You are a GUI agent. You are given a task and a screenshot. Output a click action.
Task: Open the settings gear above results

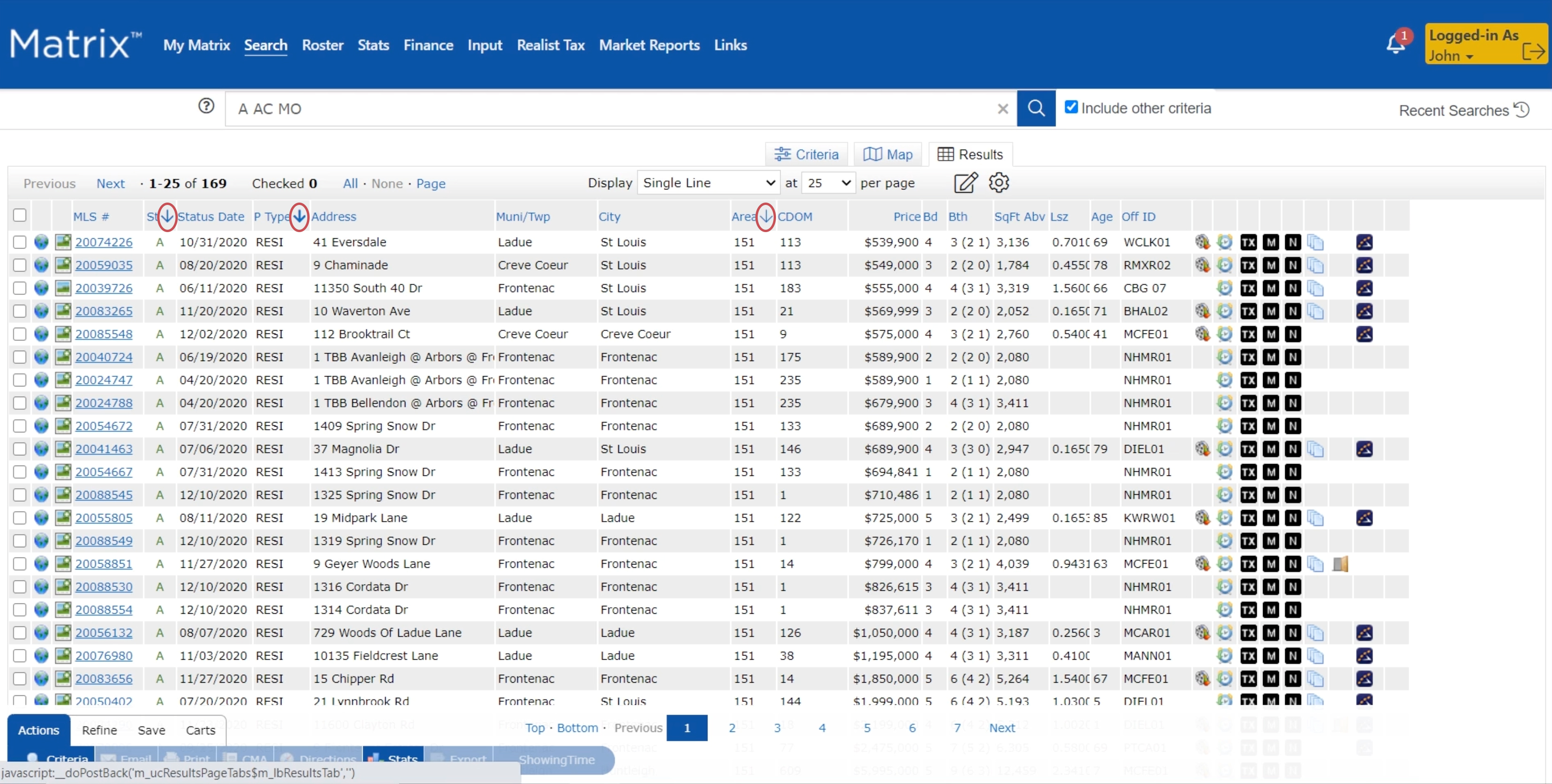[998, 182]
